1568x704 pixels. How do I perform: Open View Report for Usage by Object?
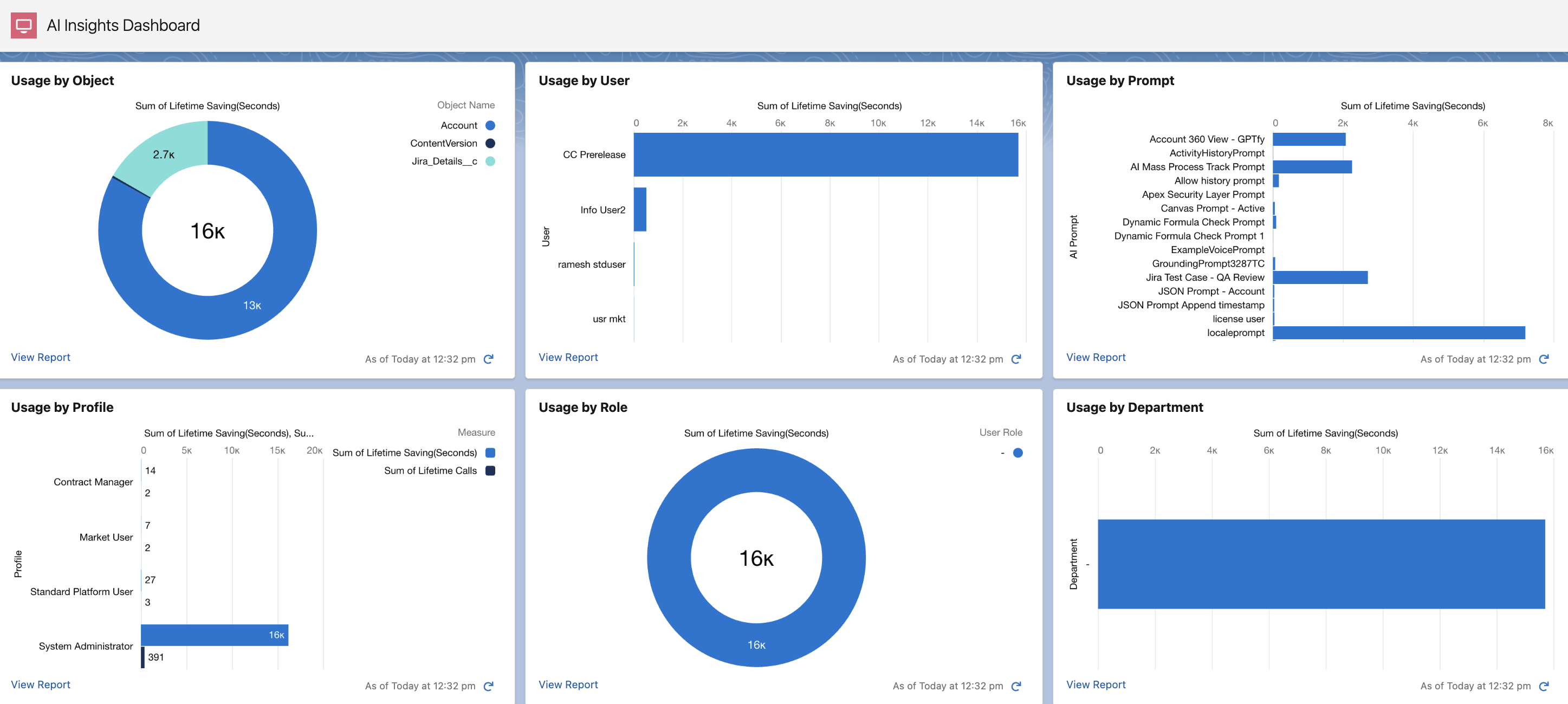[40, 358]
